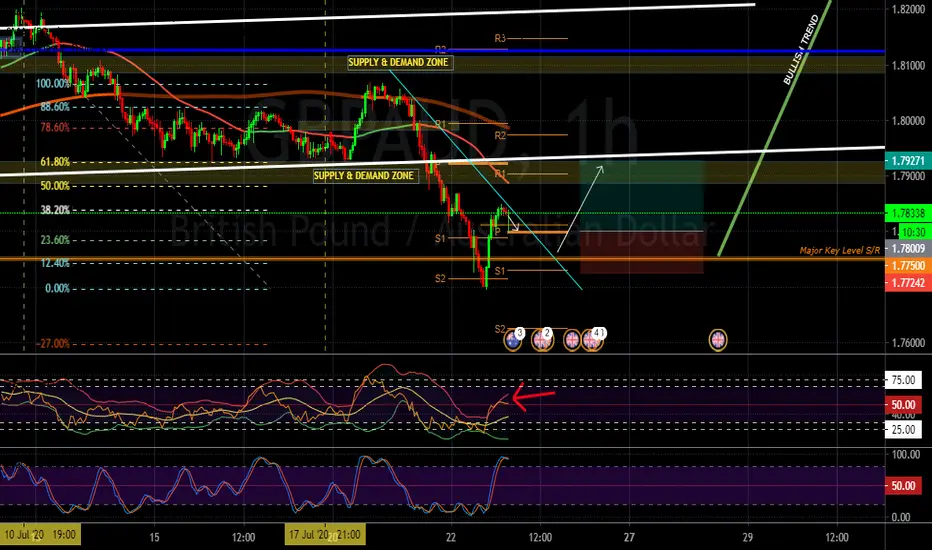Click the 0.00% Fibonacci level label
932x550 pixels.
point(58,288)
